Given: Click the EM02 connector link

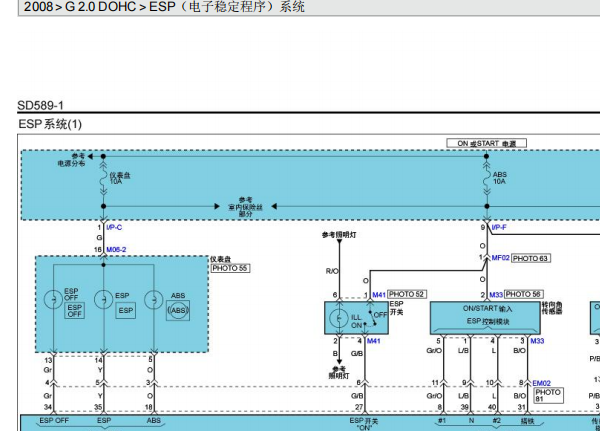Looking at the screenshot, I should [x=541, y=383].
